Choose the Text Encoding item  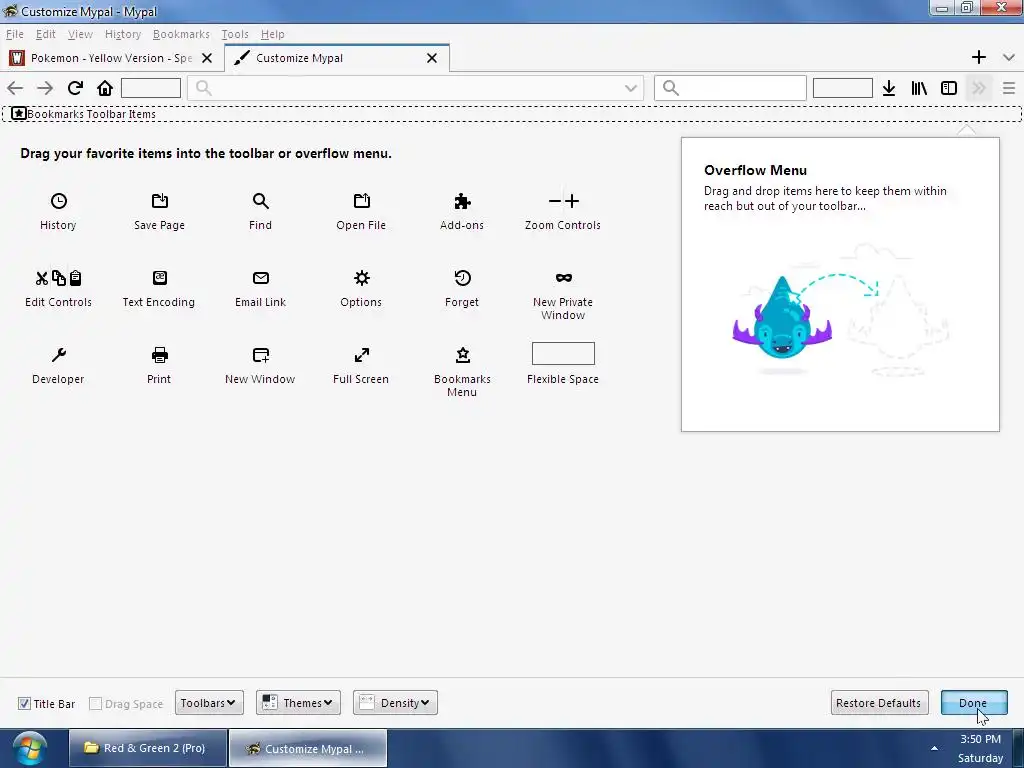(x=159, y=288)
